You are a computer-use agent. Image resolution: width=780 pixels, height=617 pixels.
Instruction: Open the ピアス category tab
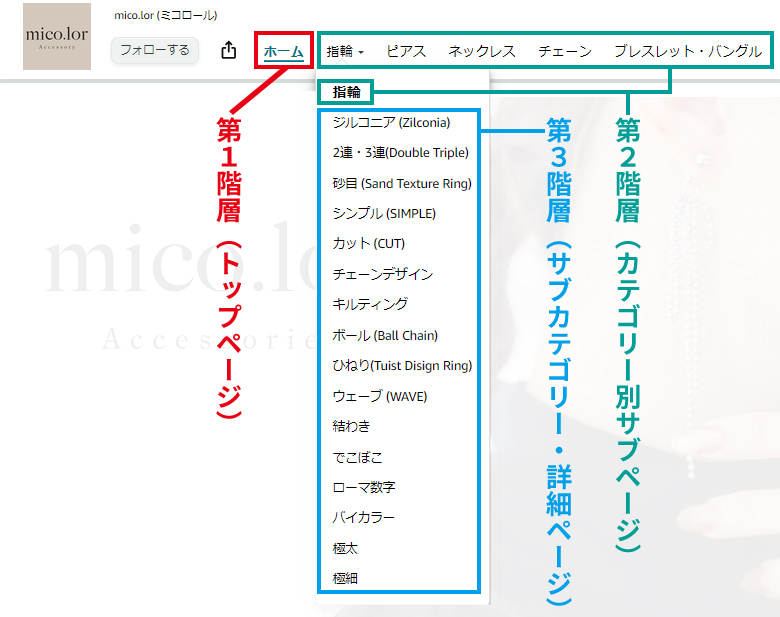406,51
